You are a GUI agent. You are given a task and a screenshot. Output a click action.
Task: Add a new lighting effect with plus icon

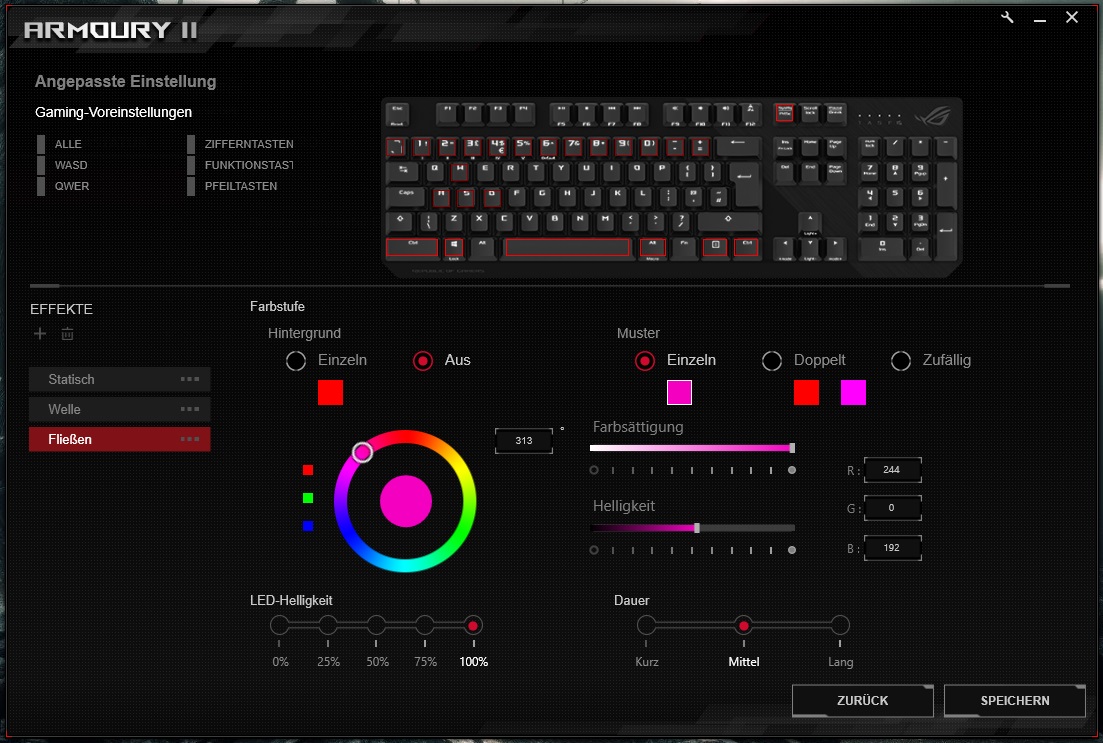pyautogui.click(x=39, y=334)
